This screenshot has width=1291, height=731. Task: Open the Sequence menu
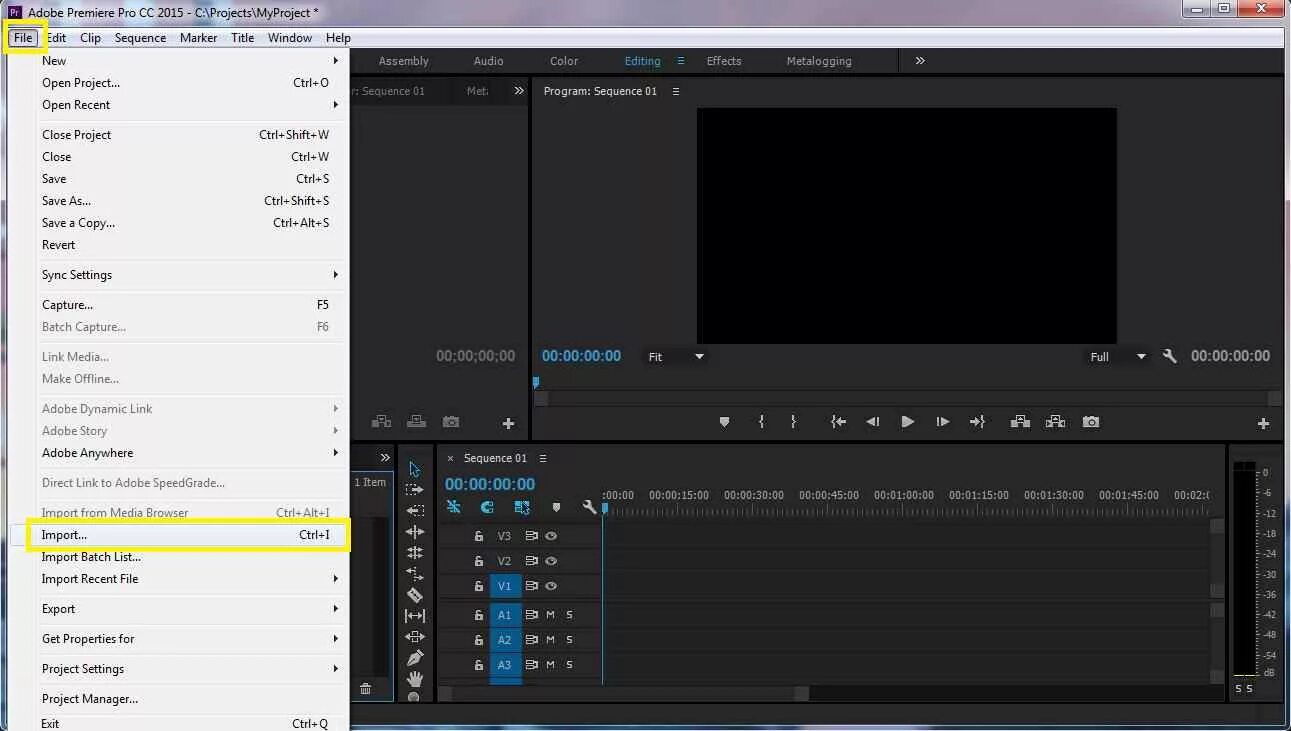tap(140, 38)
